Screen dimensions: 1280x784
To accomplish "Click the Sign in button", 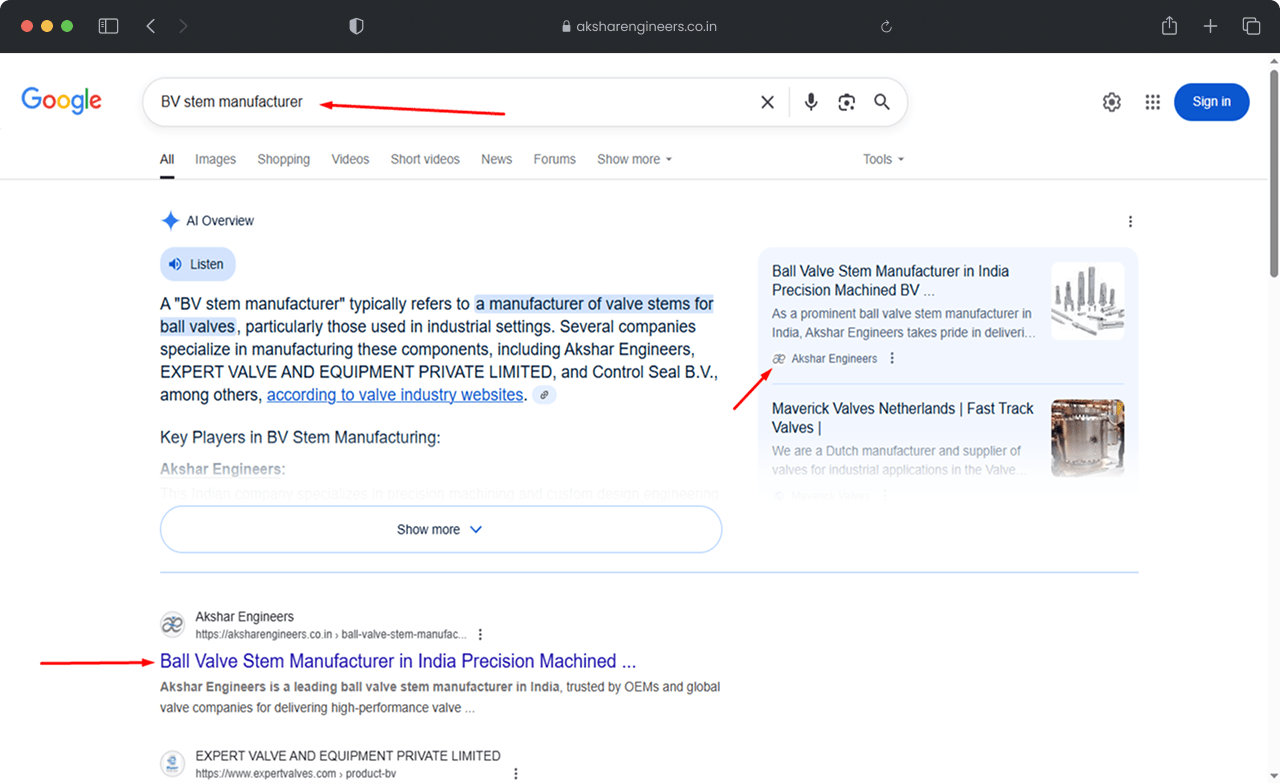I will click(x=1211, y=102).
